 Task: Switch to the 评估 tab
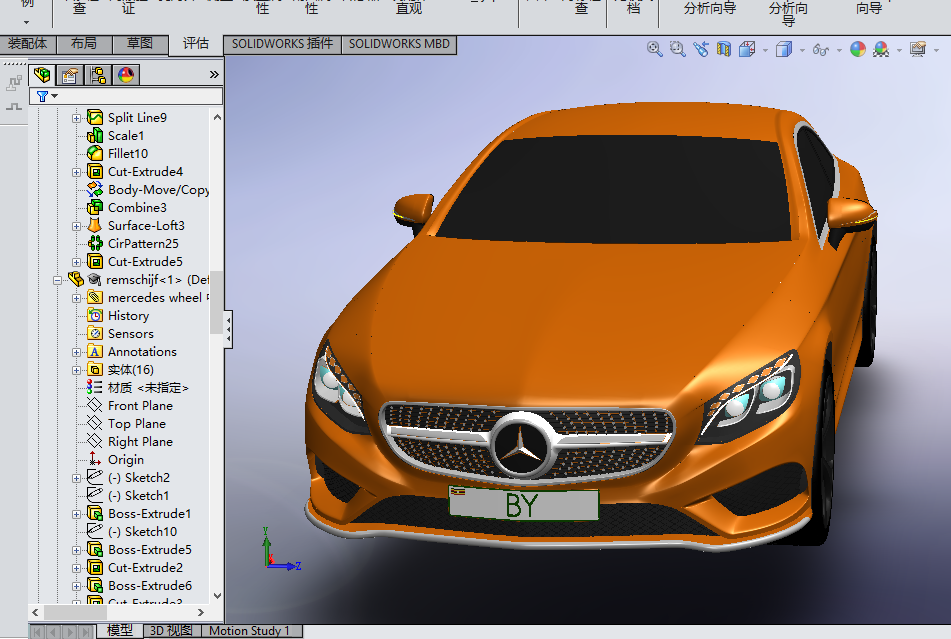[x=195, y=44]
